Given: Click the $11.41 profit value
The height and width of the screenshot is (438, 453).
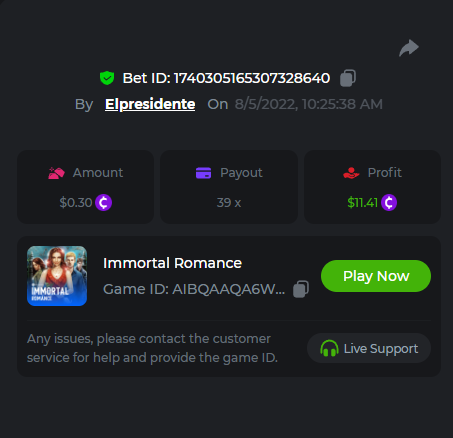Looking at the screenshot, I should click(x=363, y=202).
